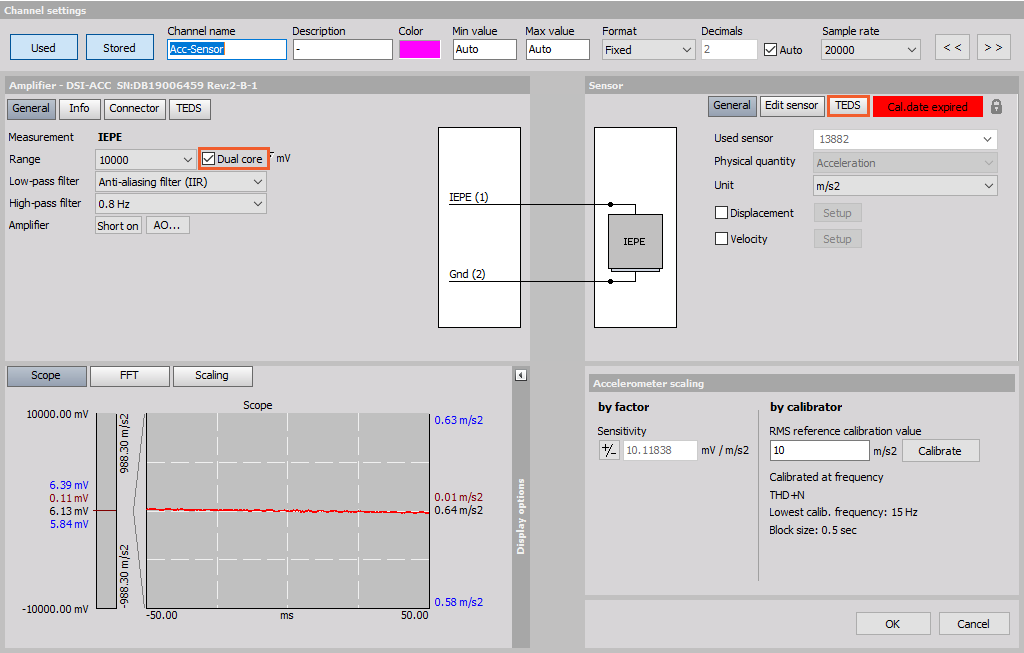Switch to the Scope tab
This screenshot has width=1024, height=653.
46,375
